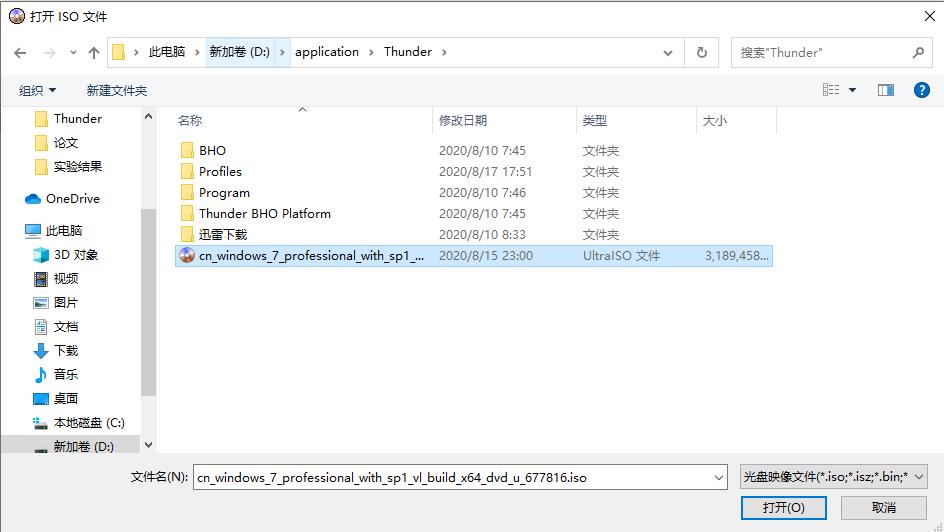Select the cn_windows_7 ISO disc icon
This screenshot has height=532, width=944.
pyautogui.click(x=187, y=255)
